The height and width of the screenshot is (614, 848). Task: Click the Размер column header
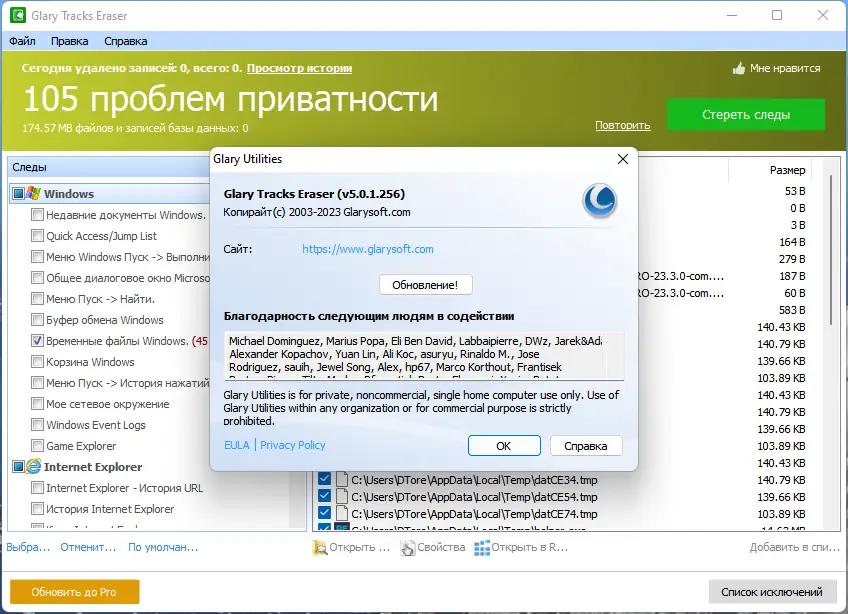(787, 170)
